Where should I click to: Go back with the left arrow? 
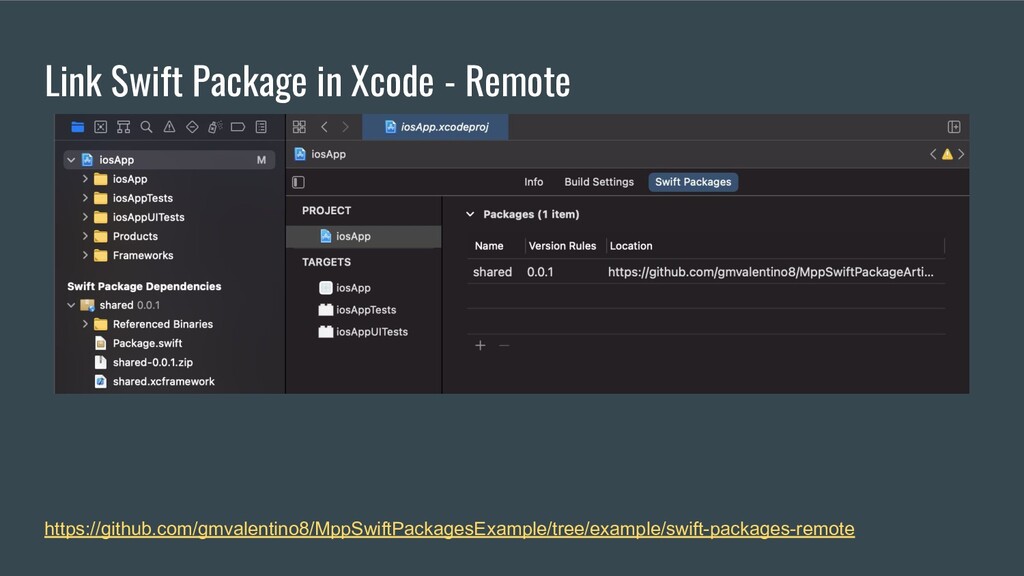pos(324,127)
